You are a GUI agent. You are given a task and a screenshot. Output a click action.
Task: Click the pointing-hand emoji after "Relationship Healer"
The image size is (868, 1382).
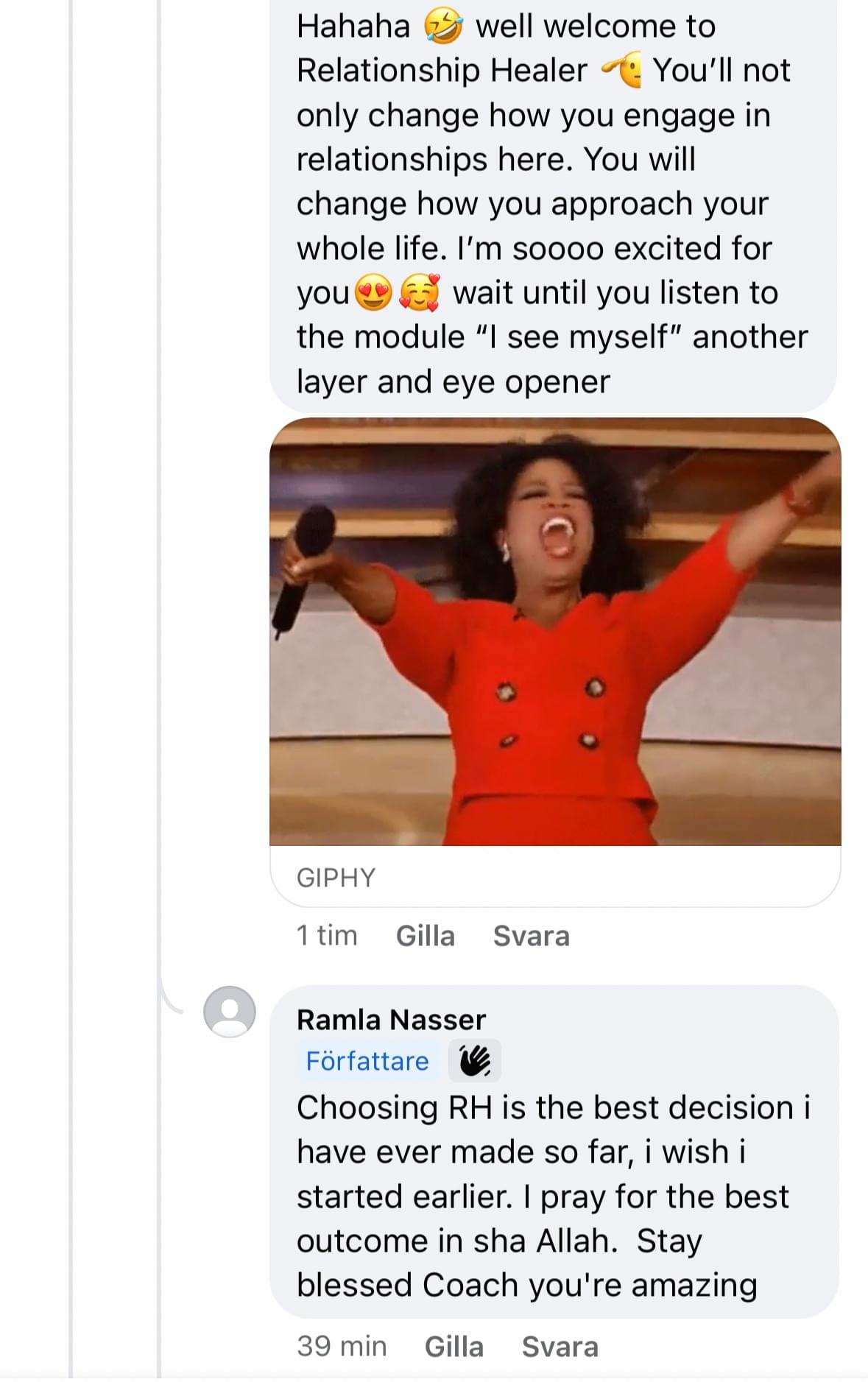tap(622, 71)
